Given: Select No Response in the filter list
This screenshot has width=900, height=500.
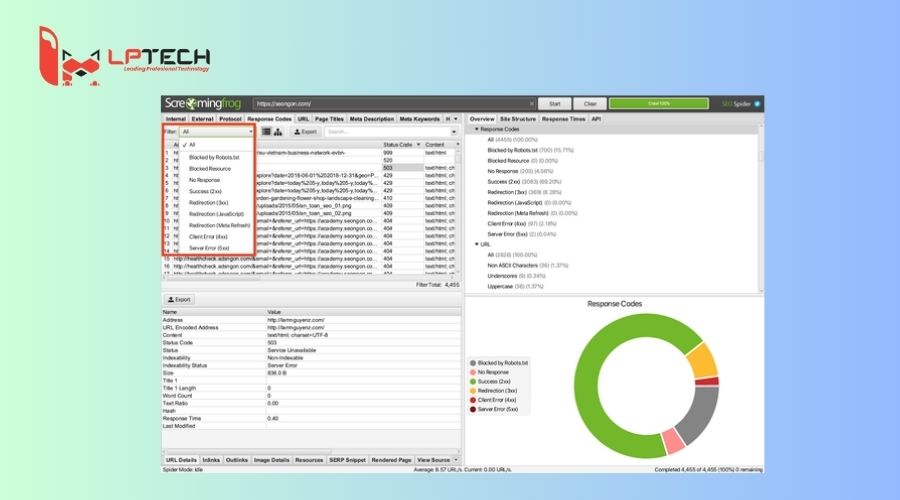Looking at the screenshot, I should pos(204,180).
